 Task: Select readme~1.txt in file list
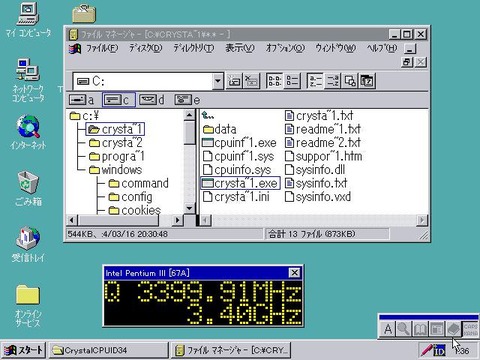(323, 129)
